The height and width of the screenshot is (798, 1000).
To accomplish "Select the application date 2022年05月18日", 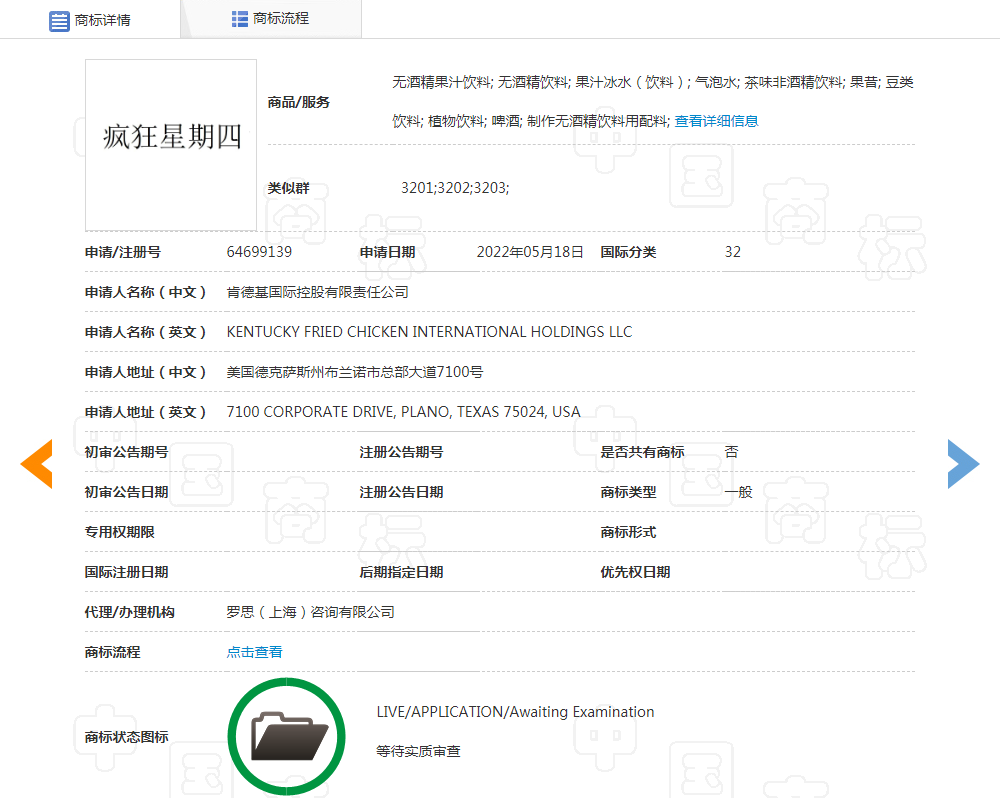I will coord(530,252).
